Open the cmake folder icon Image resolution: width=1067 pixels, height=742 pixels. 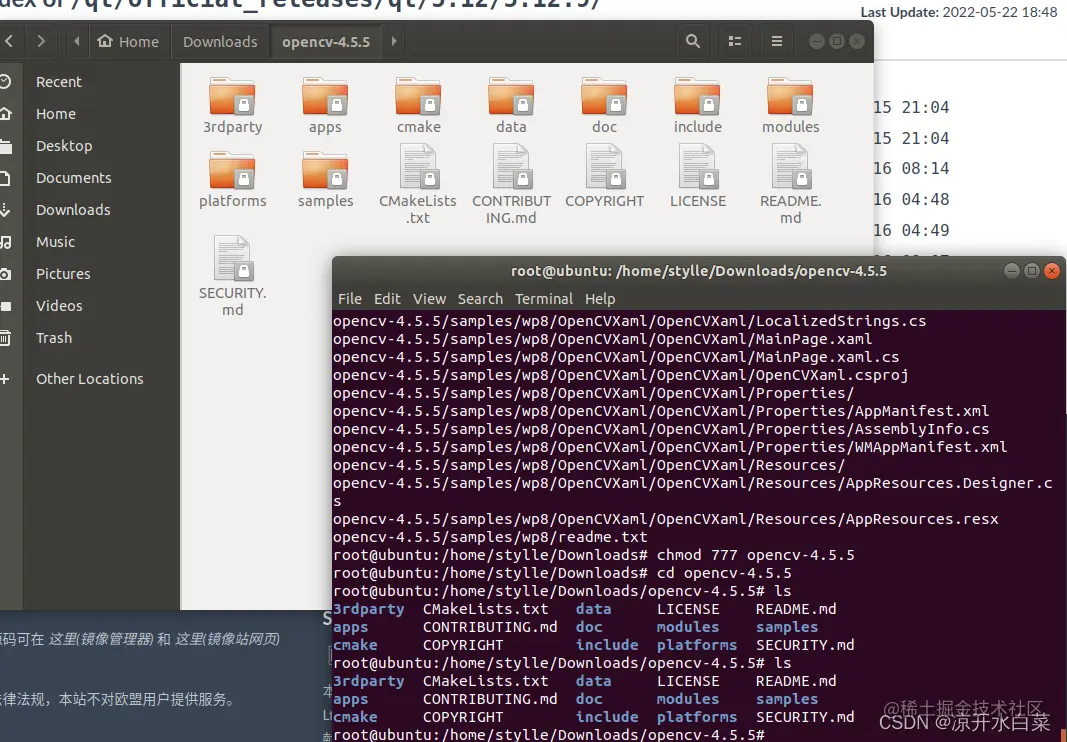click(418, 97)
